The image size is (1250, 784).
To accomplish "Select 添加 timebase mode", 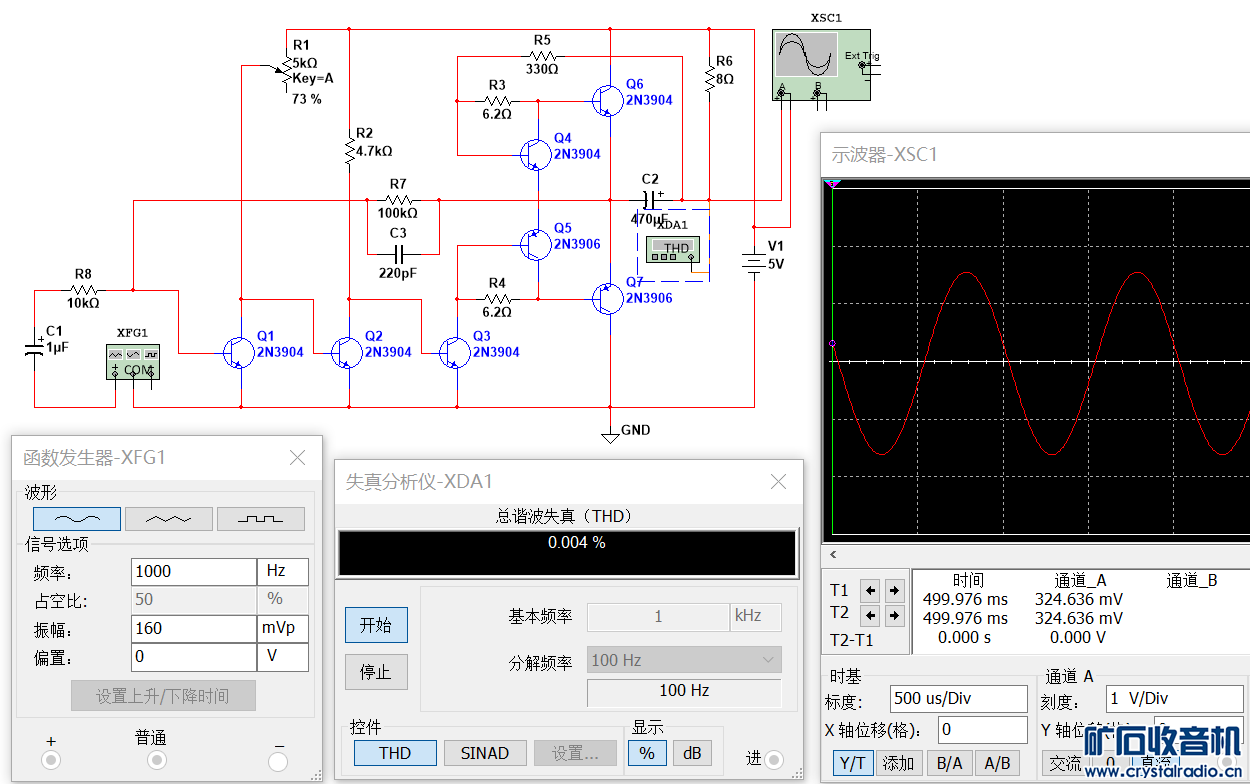I will [898, 763].
